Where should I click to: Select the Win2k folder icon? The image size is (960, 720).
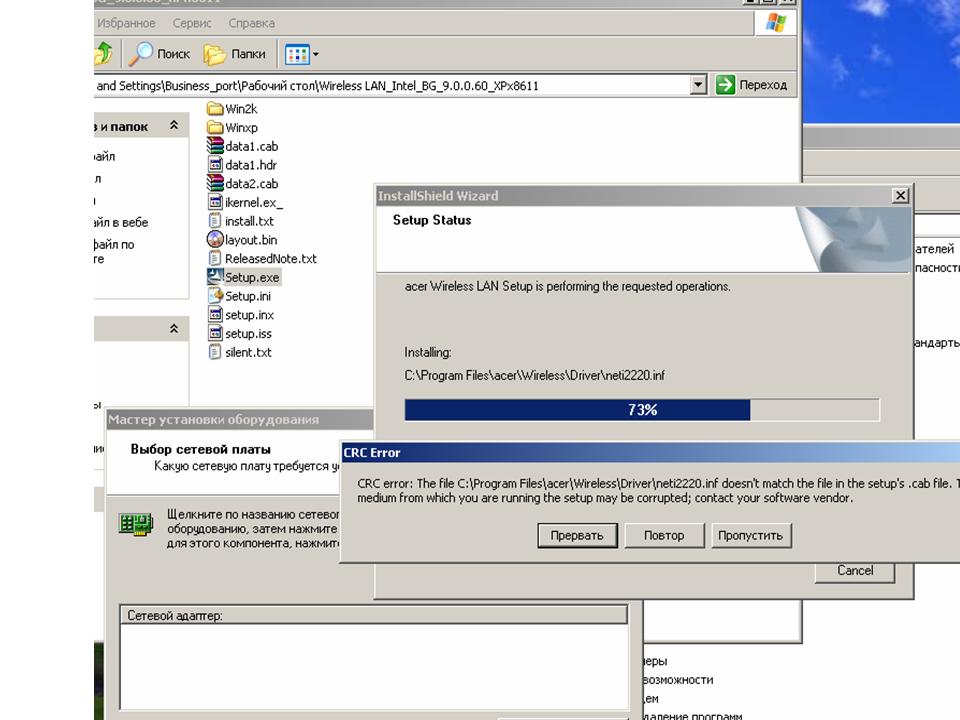(215, 109)
